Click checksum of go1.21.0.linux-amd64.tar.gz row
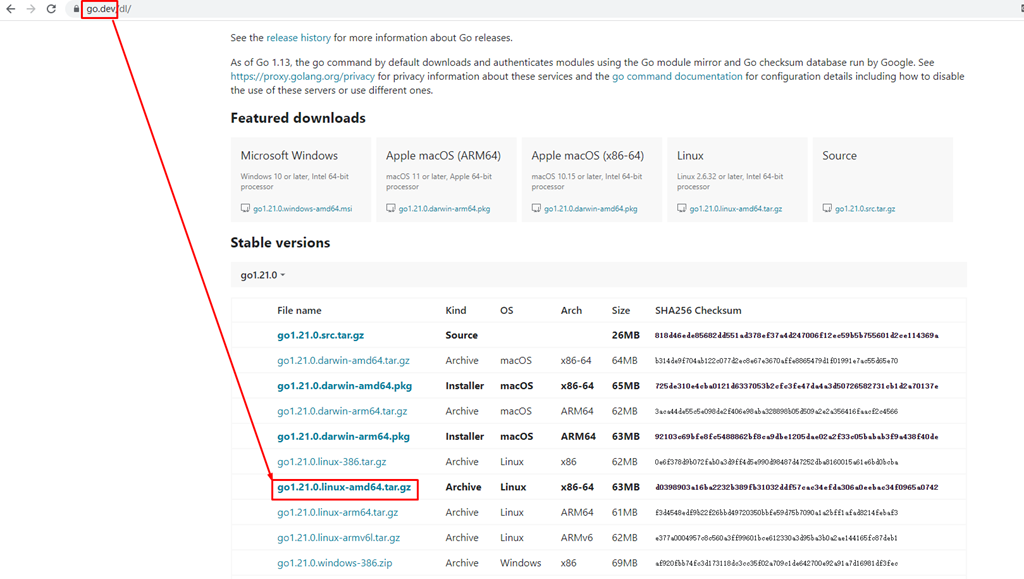Screen dimensions: 1024x579 coord(796,487)
